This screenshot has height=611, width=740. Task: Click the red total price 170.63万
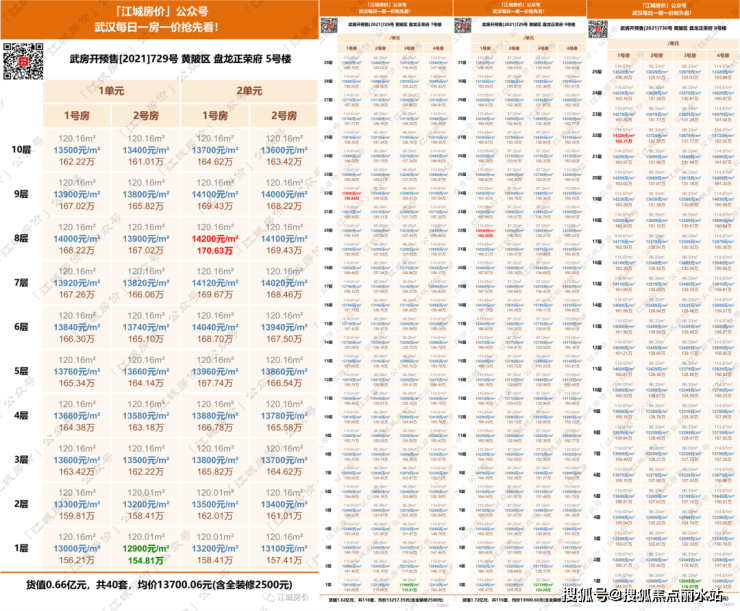(208, 251)
